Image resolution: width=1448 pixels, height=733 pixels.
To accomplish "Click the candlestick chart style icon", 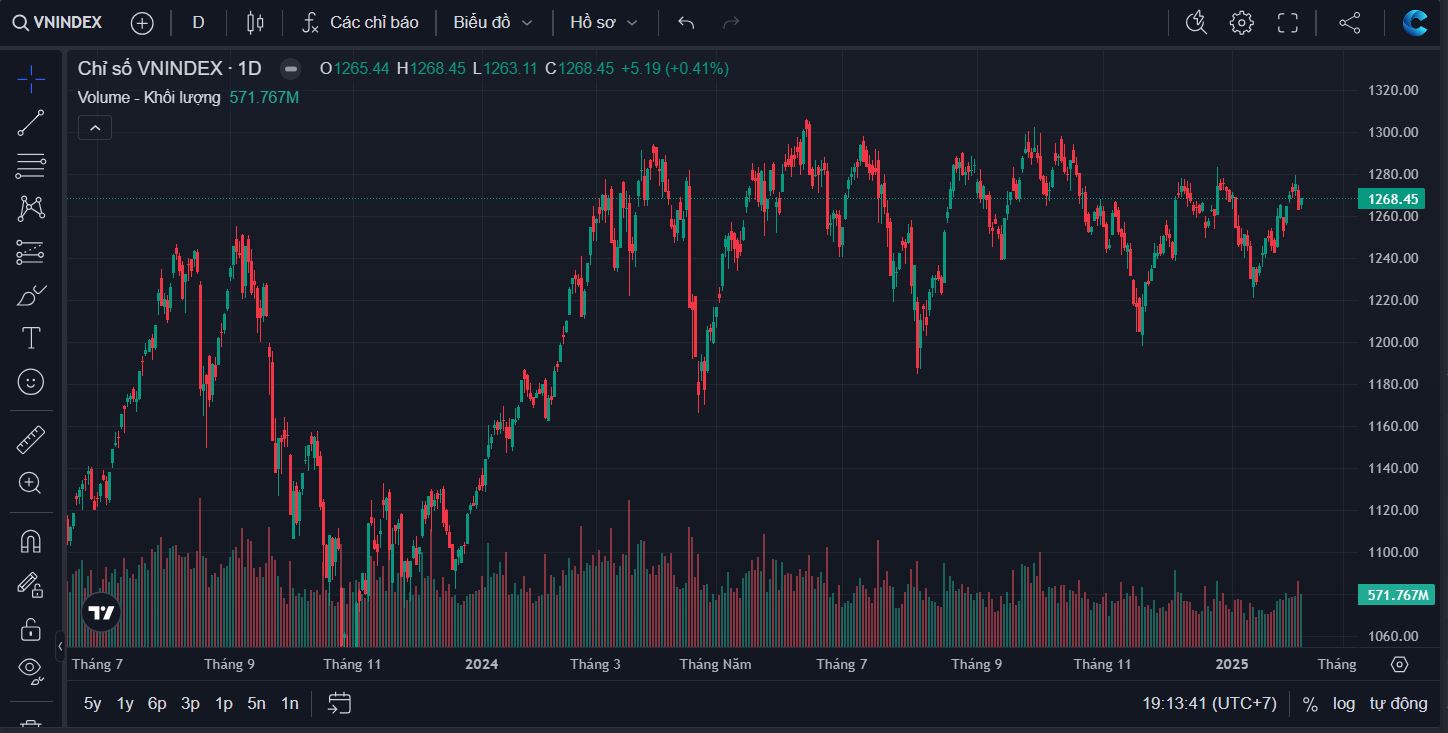I will [x=255, y=22].
